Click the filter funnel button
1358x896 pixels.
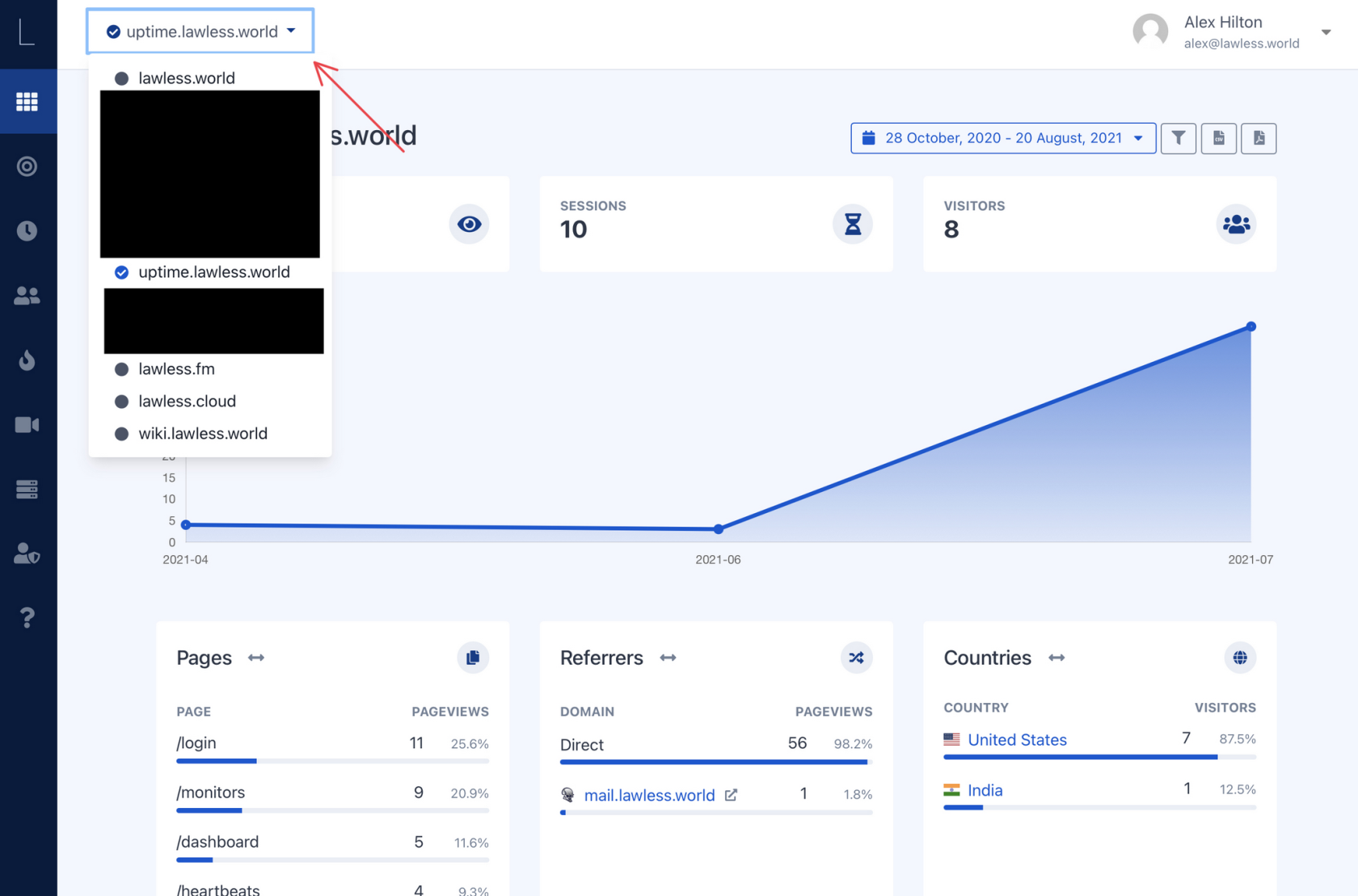pyautogui.click(x=1178, y=138)
